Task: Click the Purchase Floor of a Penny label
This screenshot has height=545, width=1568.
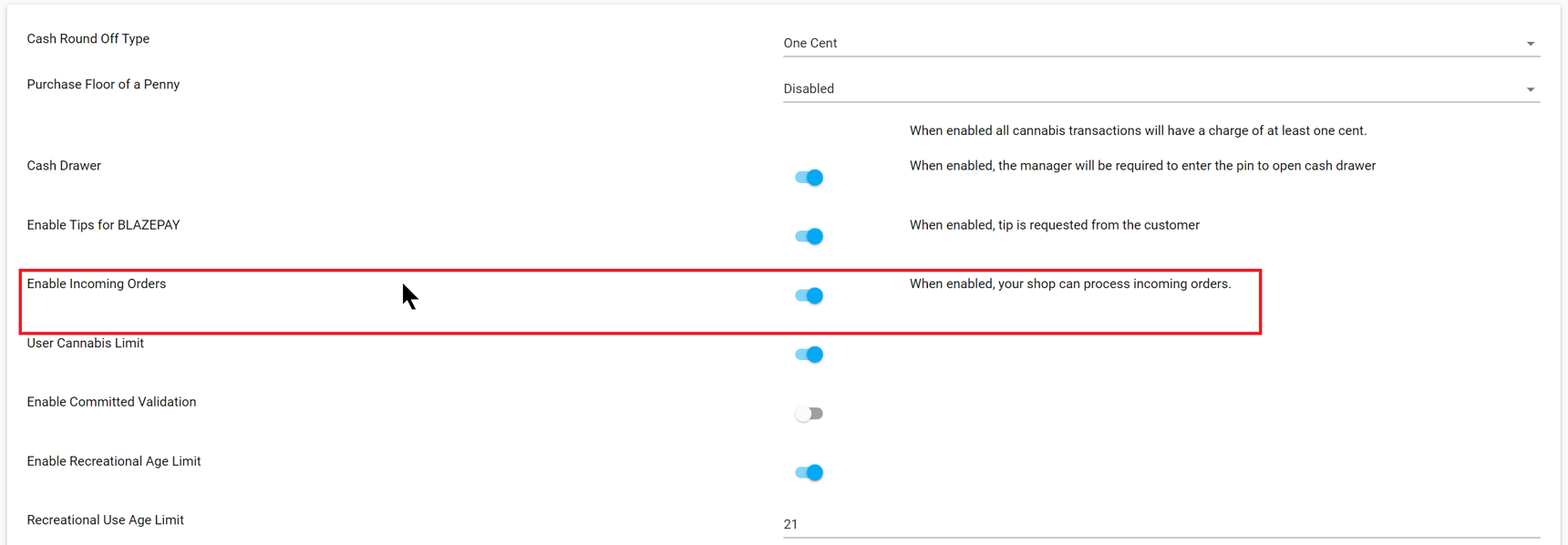Action: pyautogui.click(x=103, y=84)
